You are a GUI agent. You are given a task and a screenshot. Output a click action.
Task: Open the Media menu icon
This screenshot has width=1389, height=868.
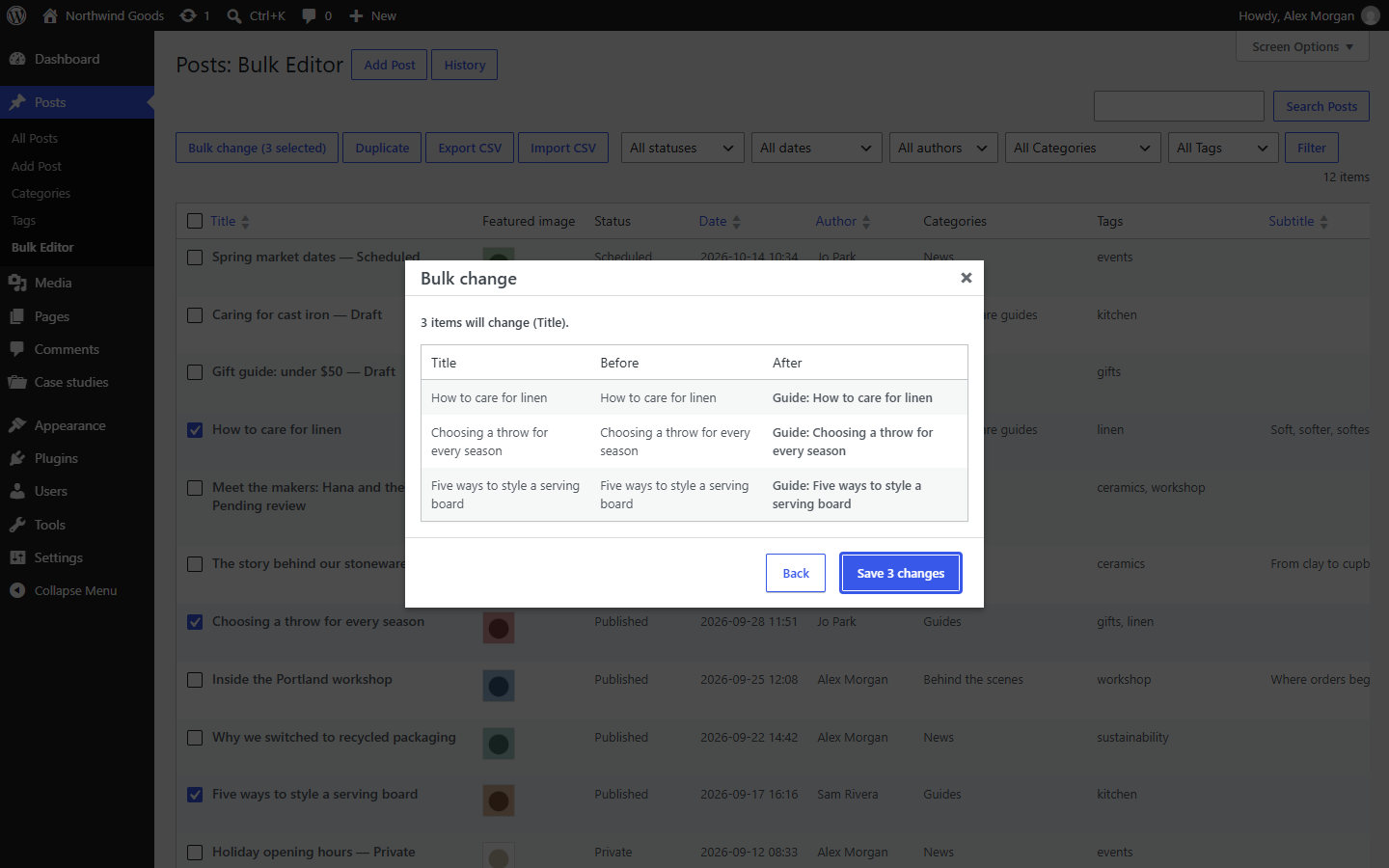click(x=17, y=283)
